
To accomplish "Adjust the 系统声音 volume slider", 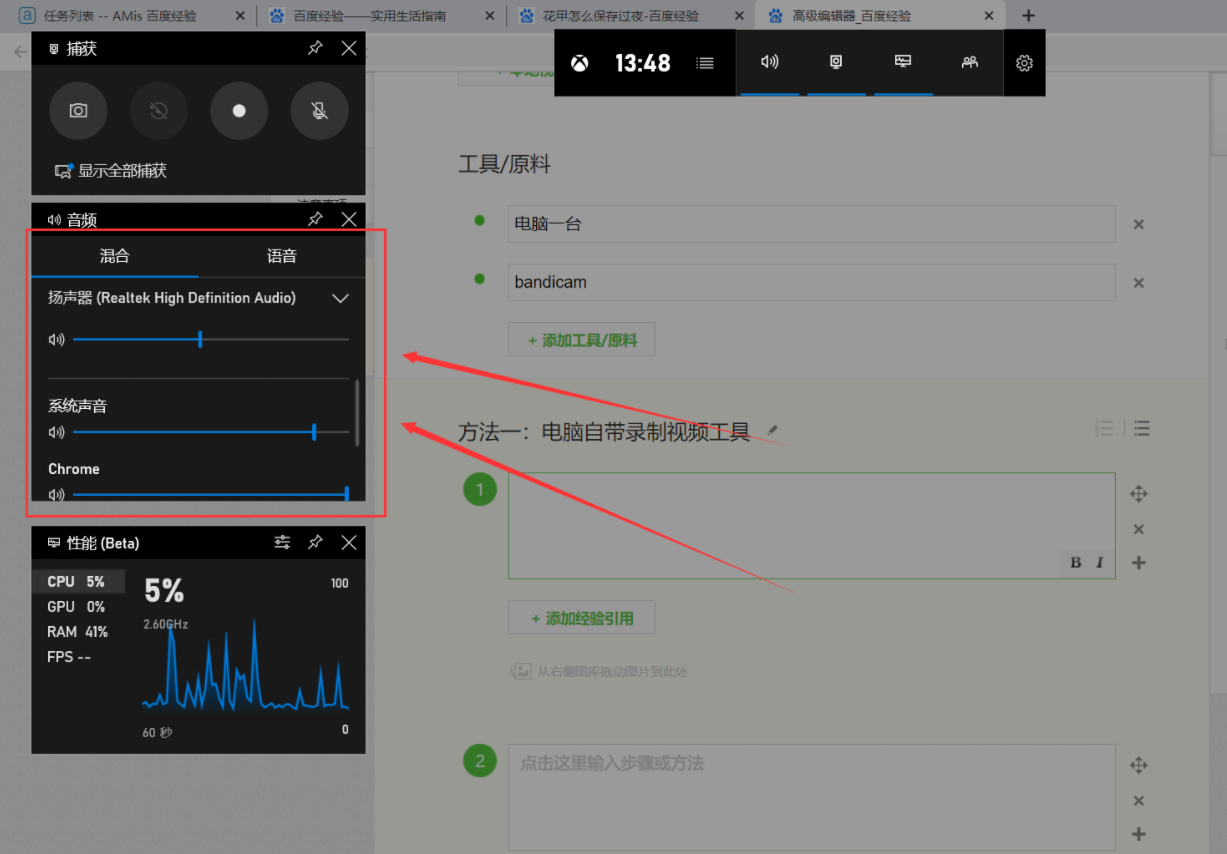I will [x=314, y=432].
